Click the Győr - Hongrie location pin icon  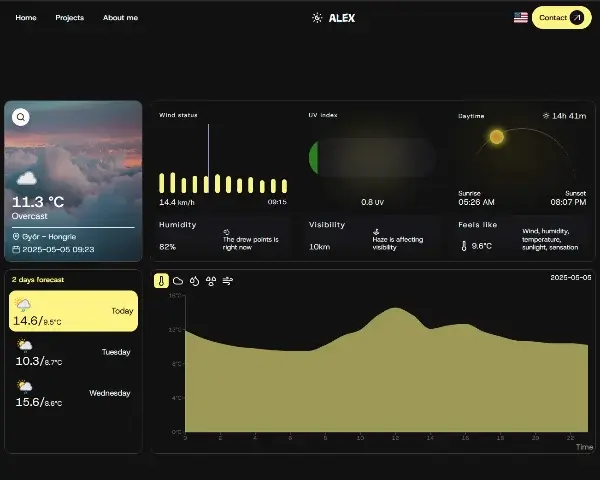coord(16,237)
